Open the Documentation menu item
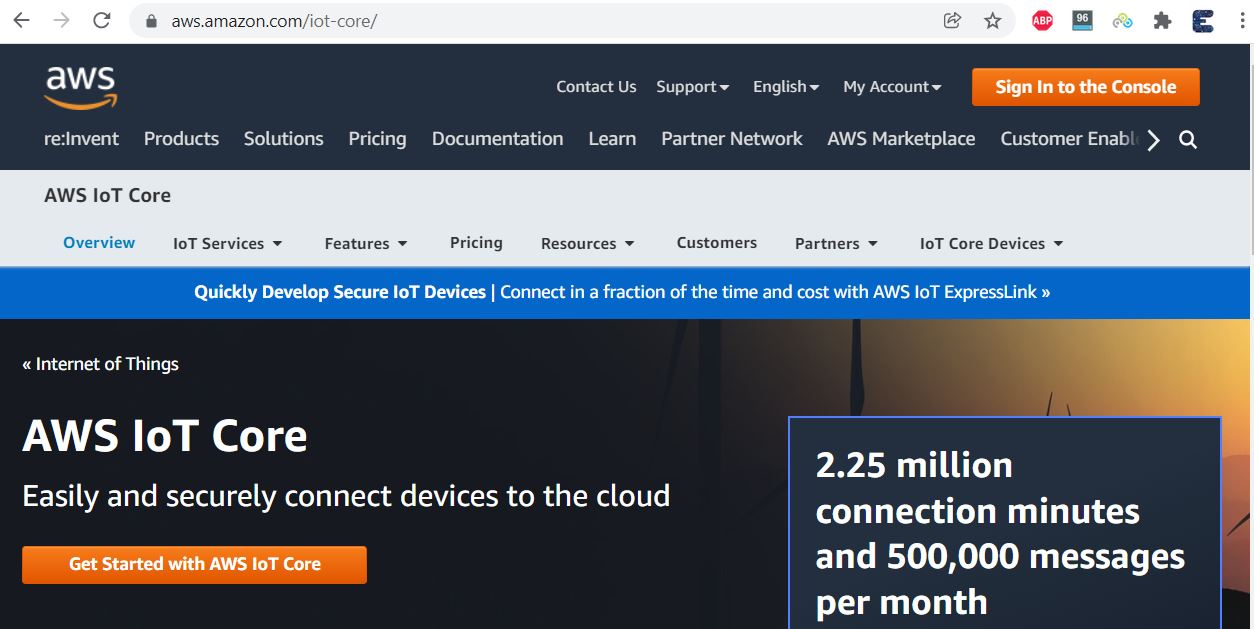The image size is (1254, 629). pyautogui.click(x=498, y=139)
